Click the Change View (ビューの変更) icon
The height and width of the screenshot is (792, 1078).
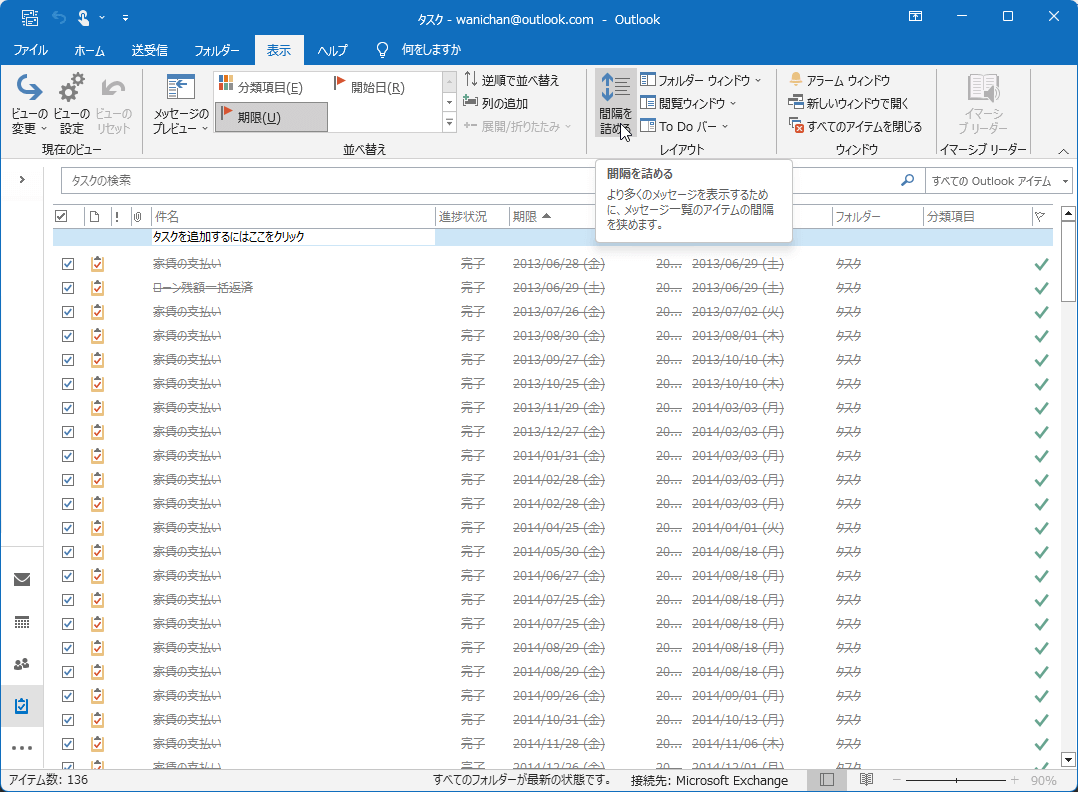pyautogui.click(x=29, y=90)
